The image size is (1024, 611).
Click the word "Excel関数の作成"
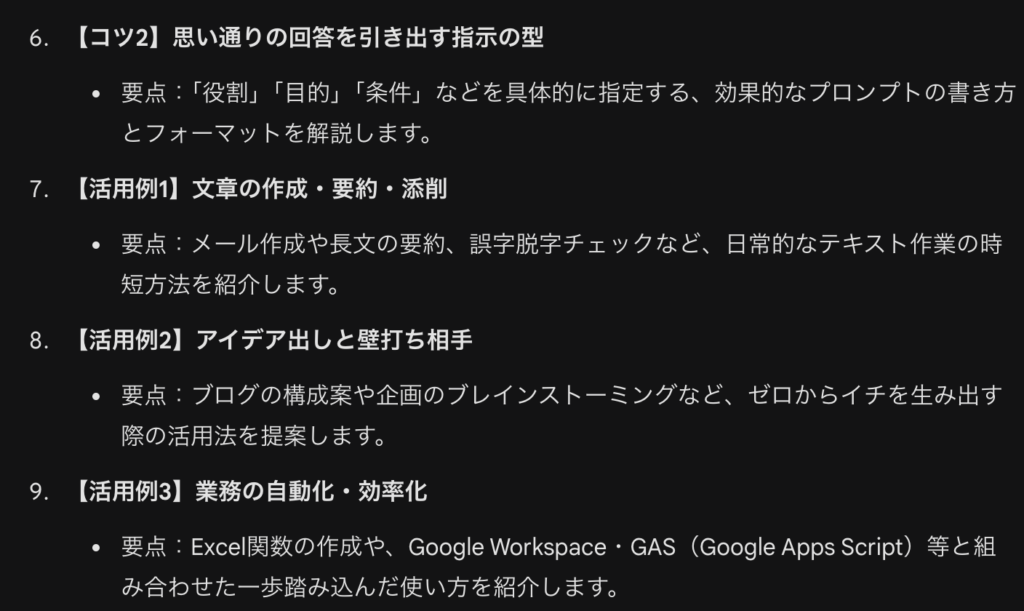(272, 547)
